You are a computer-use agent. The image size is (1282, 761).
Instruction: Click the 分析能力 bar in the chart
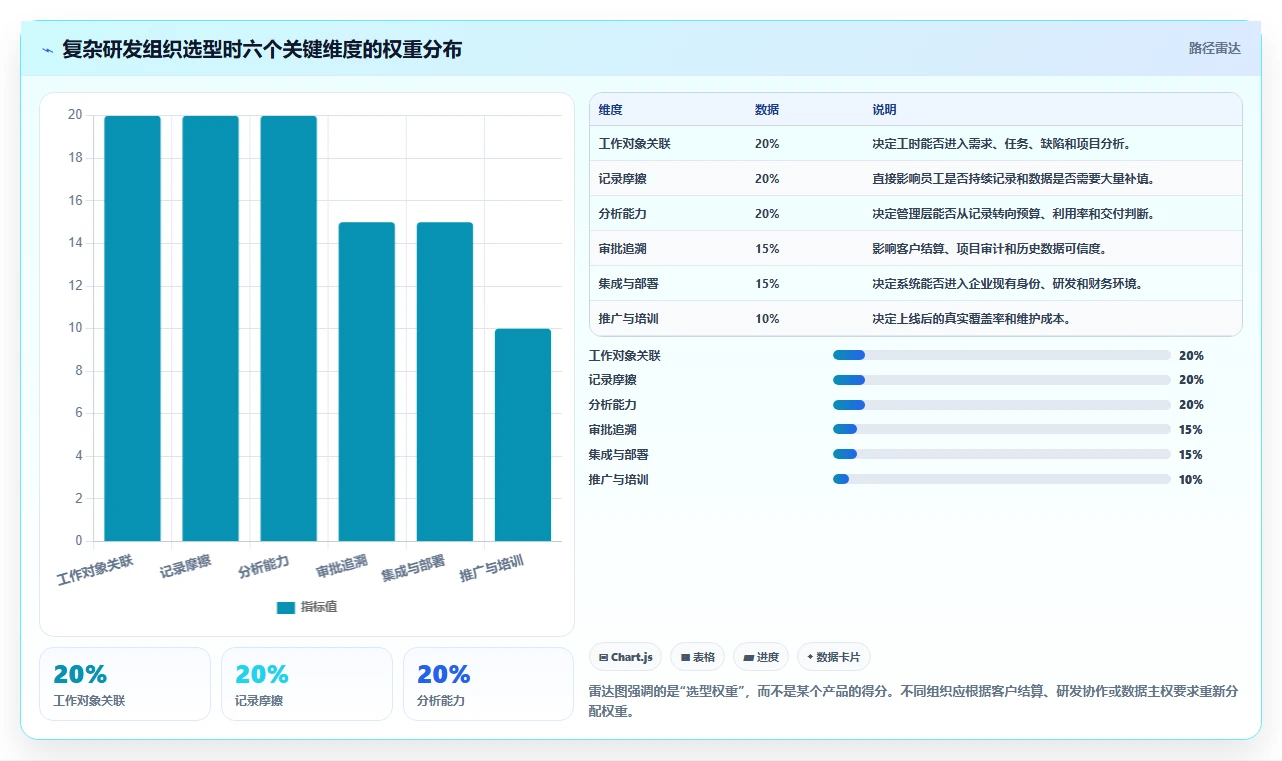pyautogui.click(x=288, y=329)
